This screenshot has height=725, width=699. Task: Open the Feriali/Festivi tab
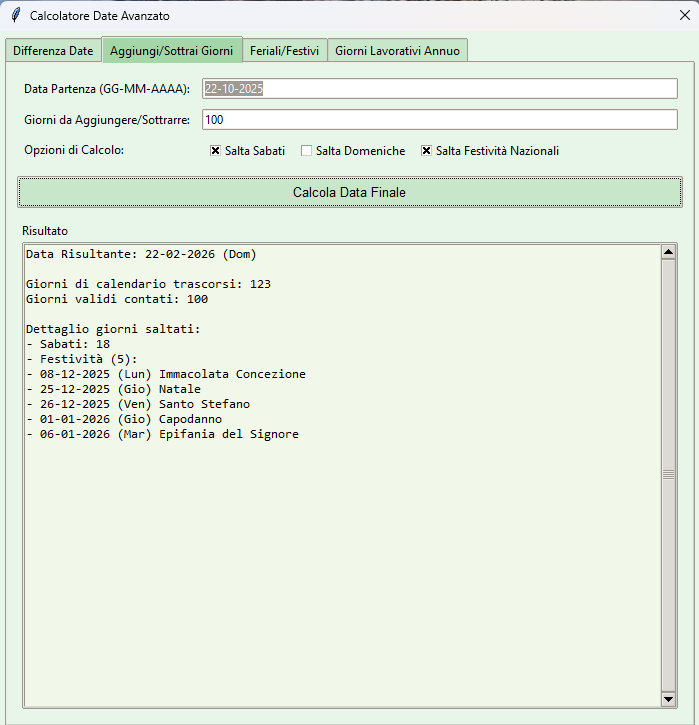284,51
